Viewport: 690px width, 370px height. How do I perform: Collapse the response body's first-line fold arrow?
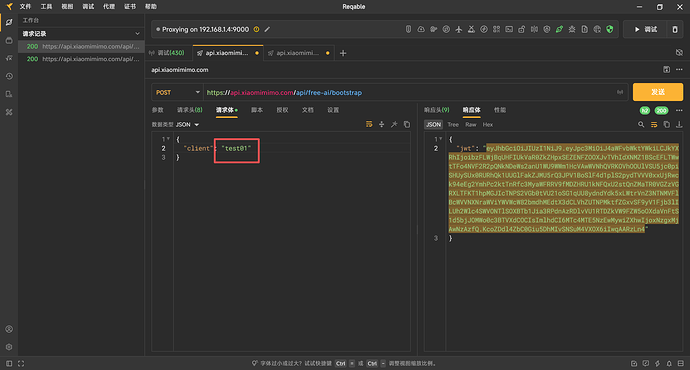click(440, 139)
